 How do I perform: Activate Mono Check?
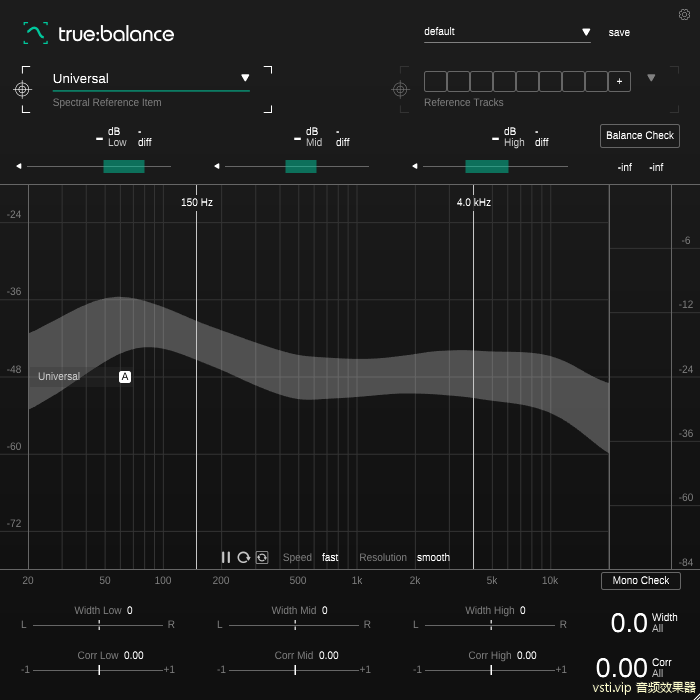pos(641,580)
